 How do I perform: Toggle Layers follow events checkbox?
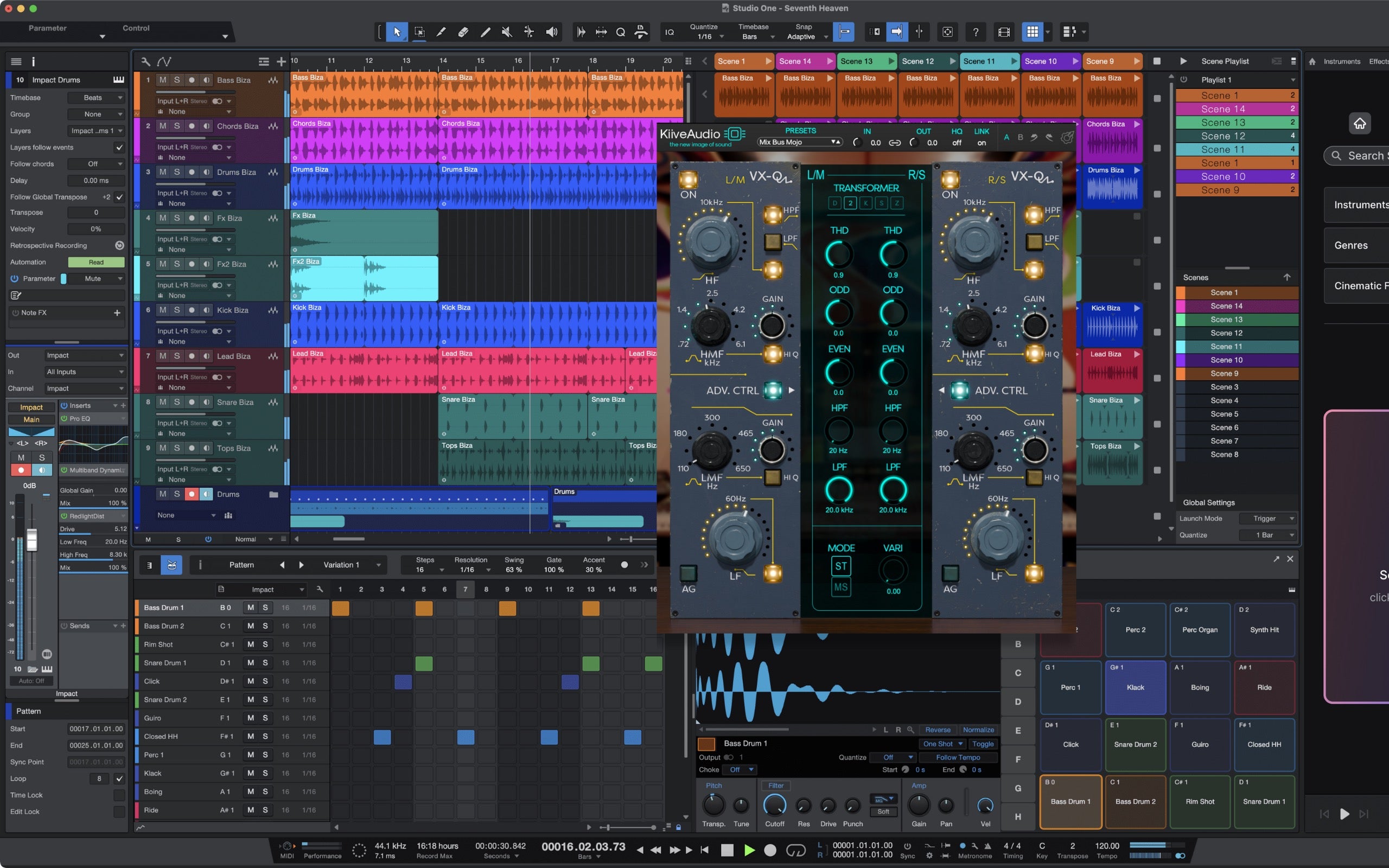click(x=119, y=148)
